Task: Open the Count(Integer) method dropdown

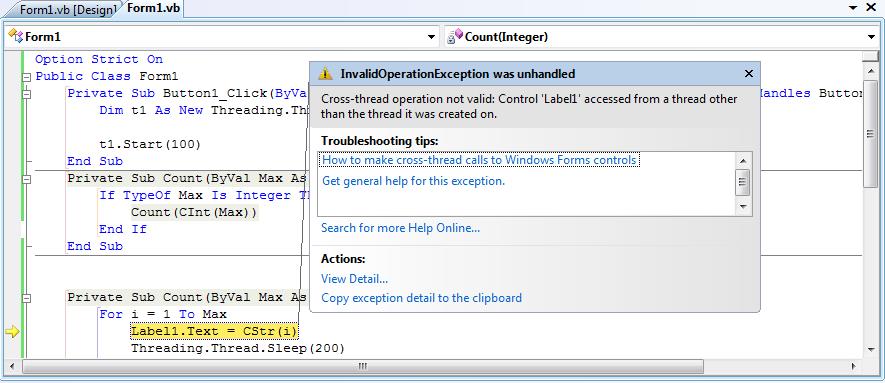Action: click(x=870, y=37)
